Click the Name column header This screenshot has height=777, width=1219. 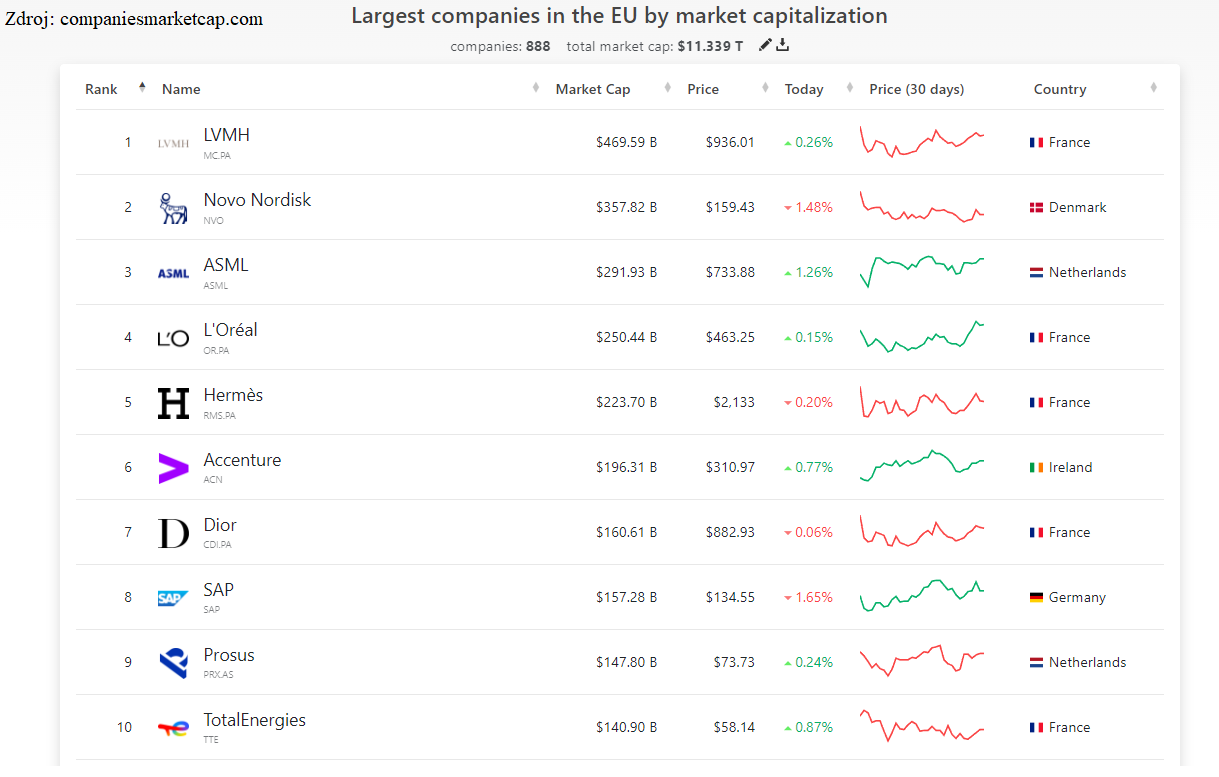(181, 89)
